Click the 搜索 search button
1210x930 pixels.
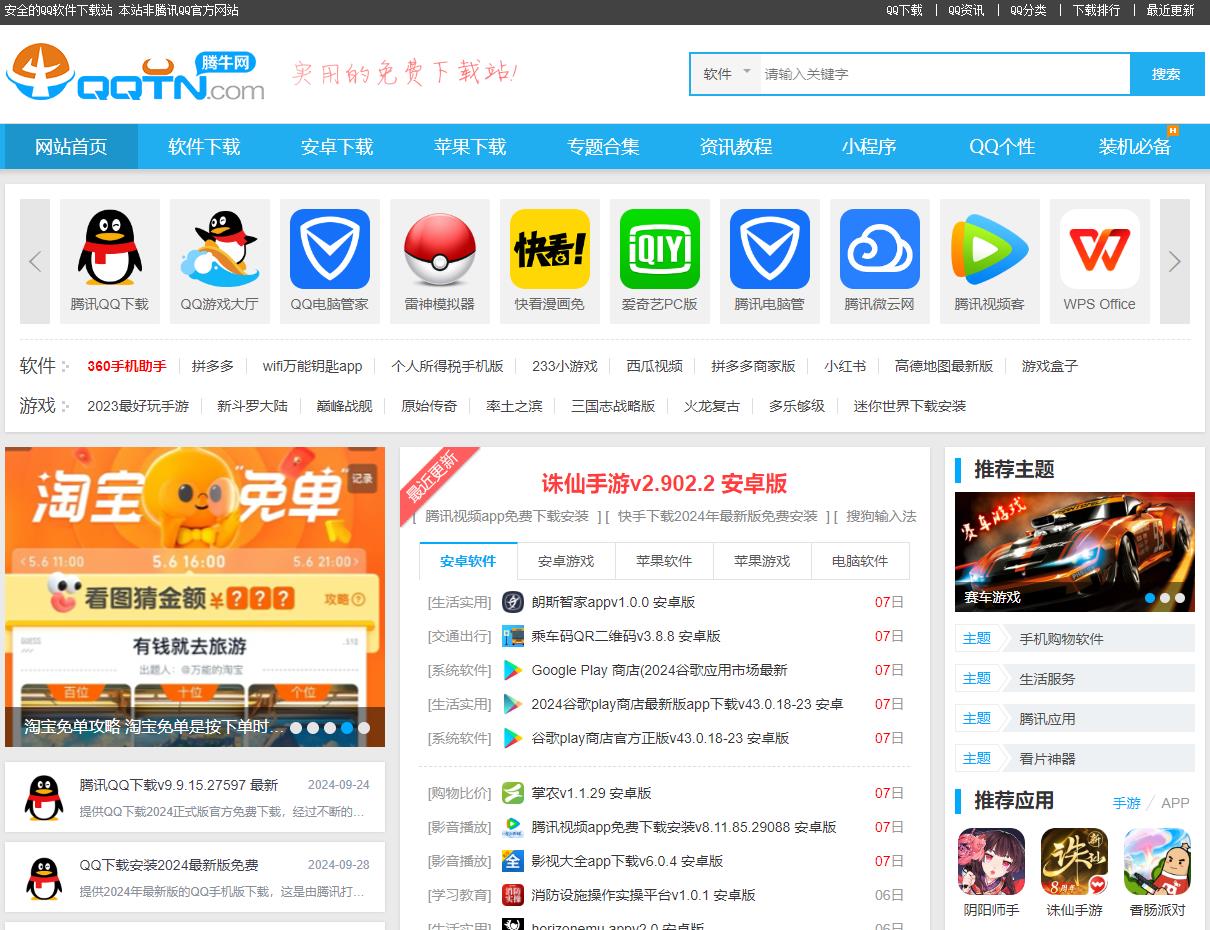tap(1166, 74)
